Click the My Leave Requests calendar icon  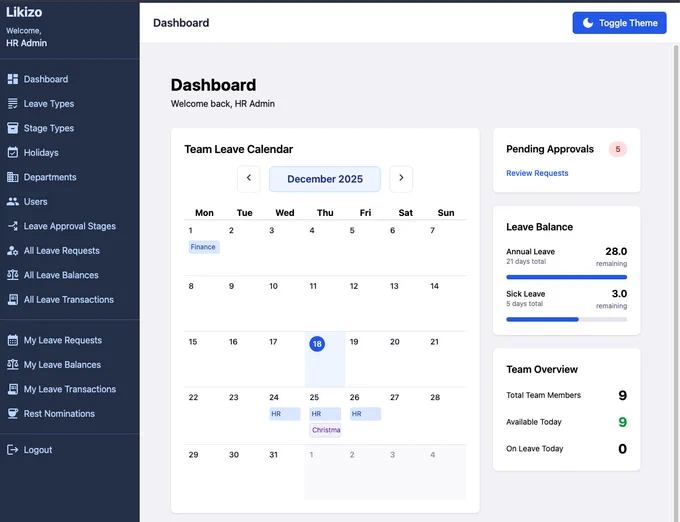coord(13,340)
